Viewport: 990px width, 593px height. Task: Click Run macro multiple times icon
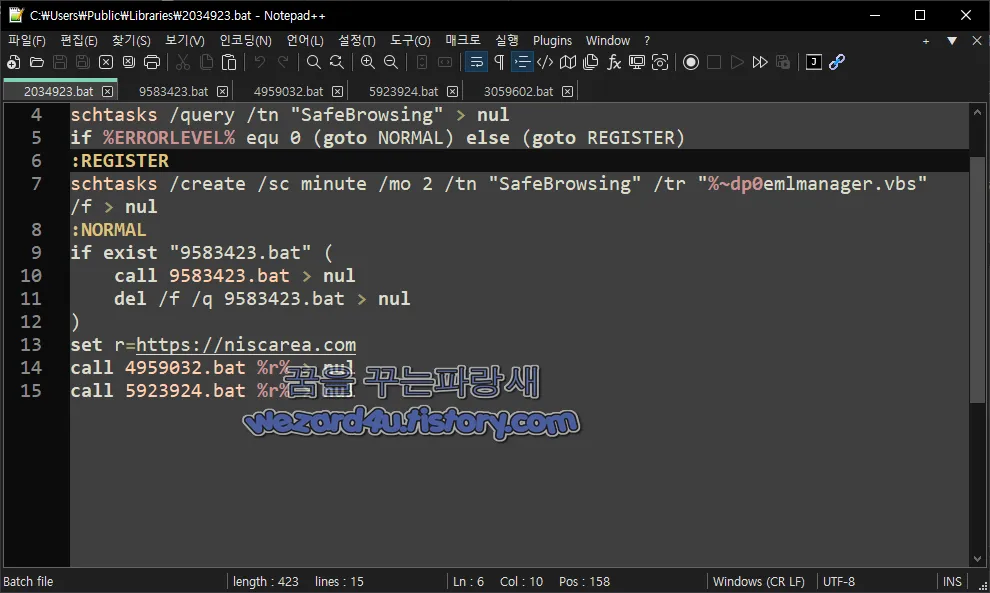coord(760,62)
